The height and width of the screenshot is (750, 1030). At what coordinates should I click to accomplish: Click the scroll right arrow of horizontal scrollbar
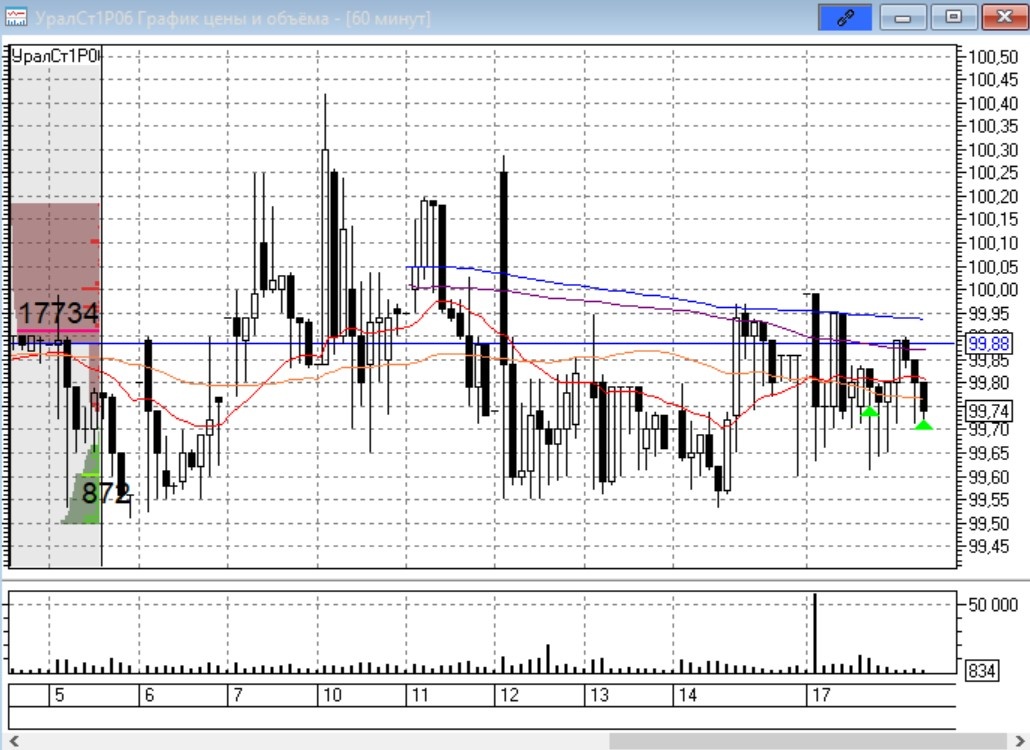1019,741
